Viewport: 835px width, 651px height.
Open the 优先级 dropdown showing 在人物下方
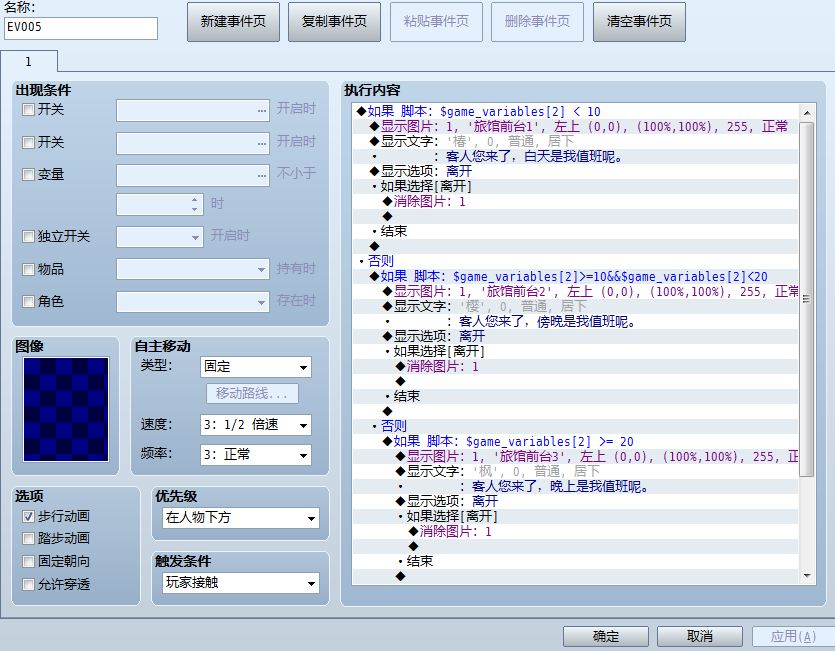241,518
